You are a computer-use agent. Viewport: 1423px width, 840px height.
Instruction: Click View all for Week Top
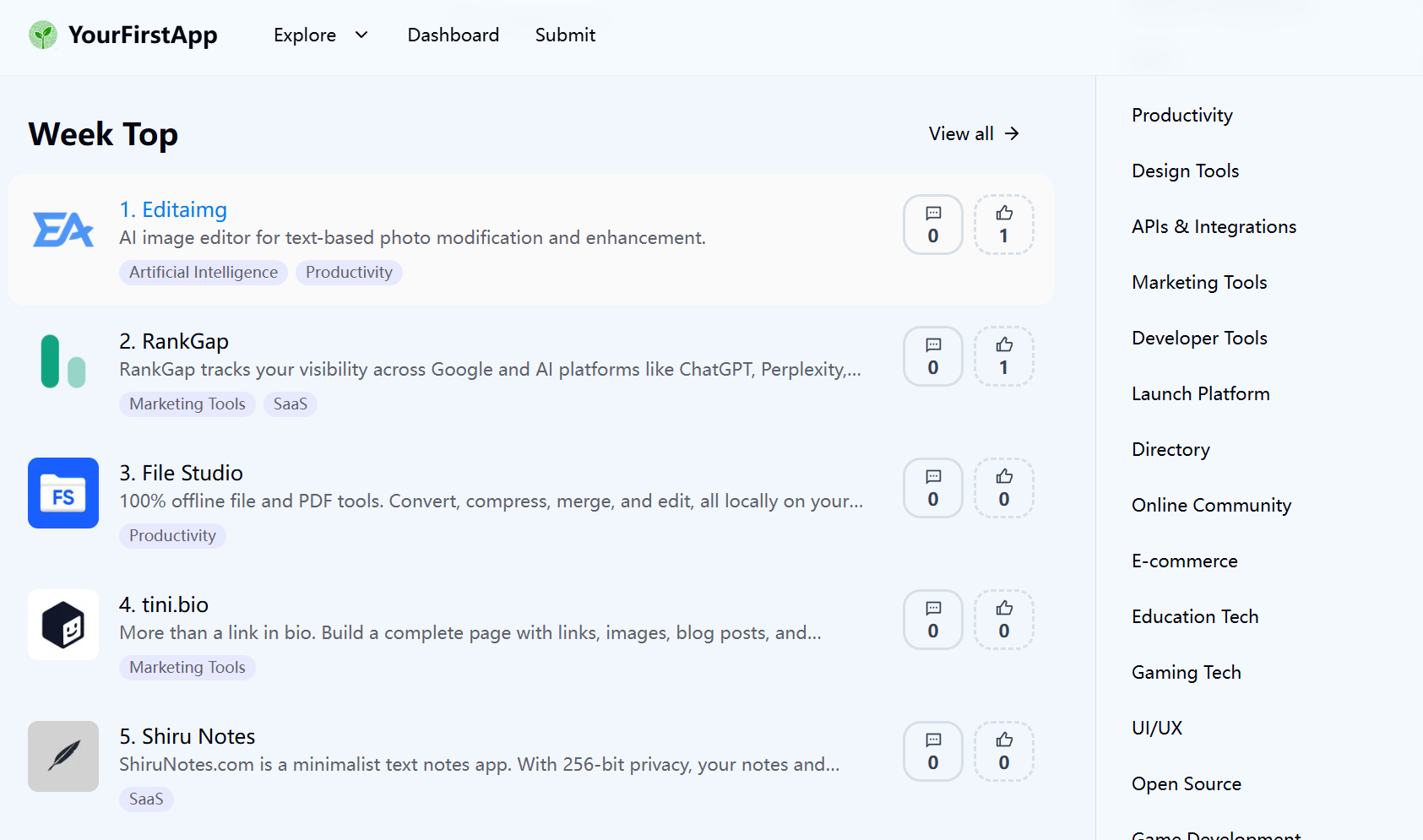[x=975, y=134]
